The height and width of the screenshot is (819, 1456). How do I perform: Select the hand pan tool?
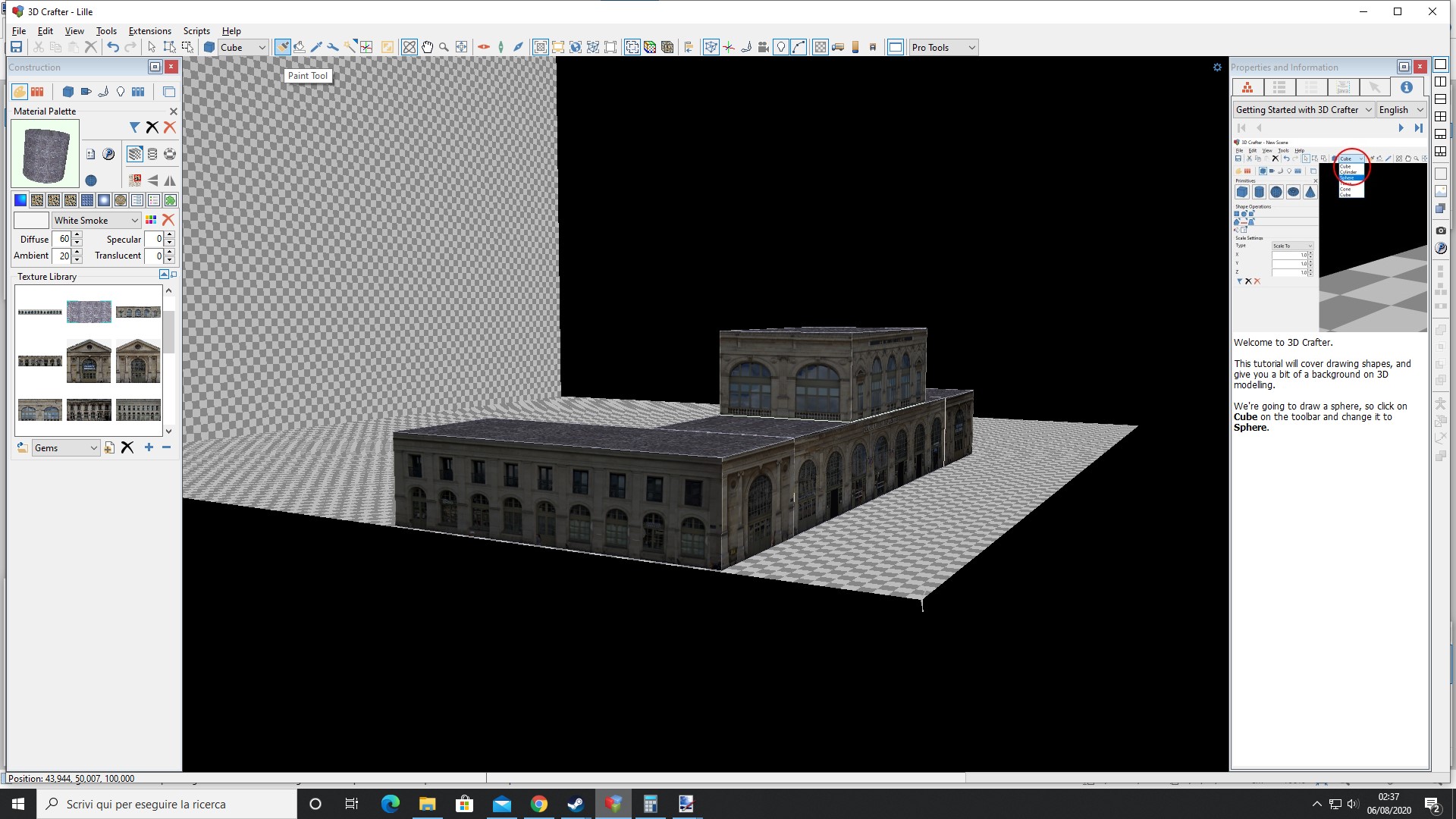tap(427, 47)
